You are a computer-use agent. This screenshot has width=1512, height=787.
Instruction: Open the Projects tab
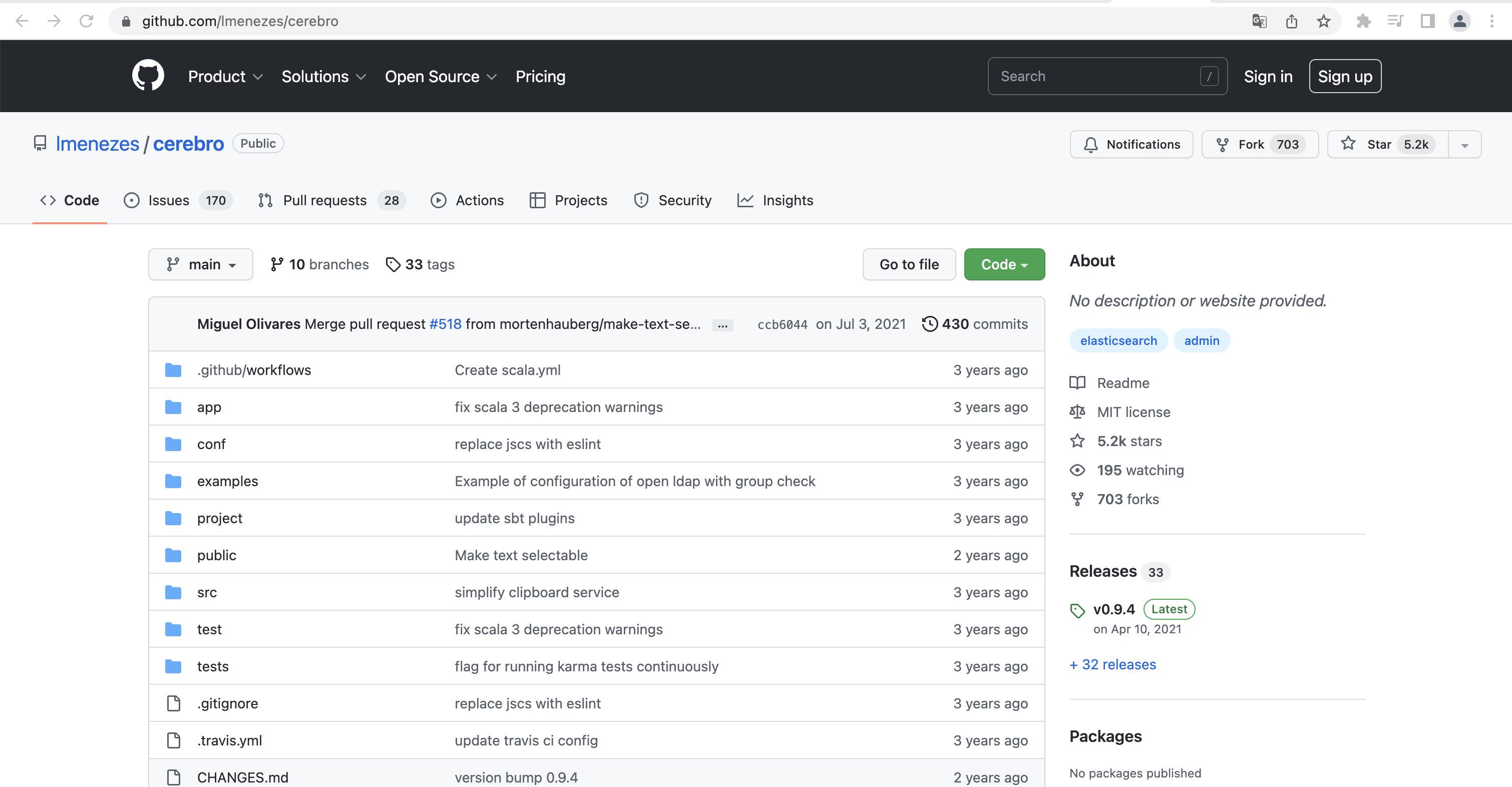coord(568,200)
